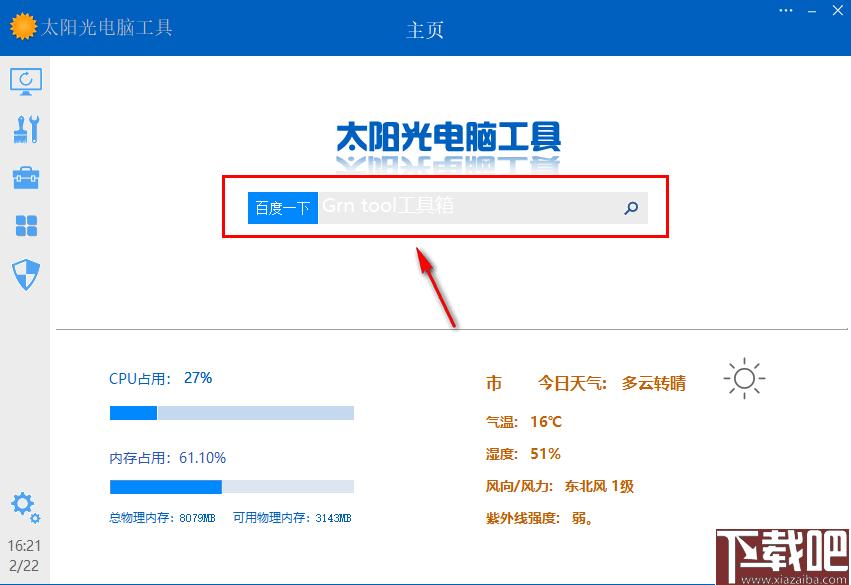Click the sun logo in title bar

(23, 26)
